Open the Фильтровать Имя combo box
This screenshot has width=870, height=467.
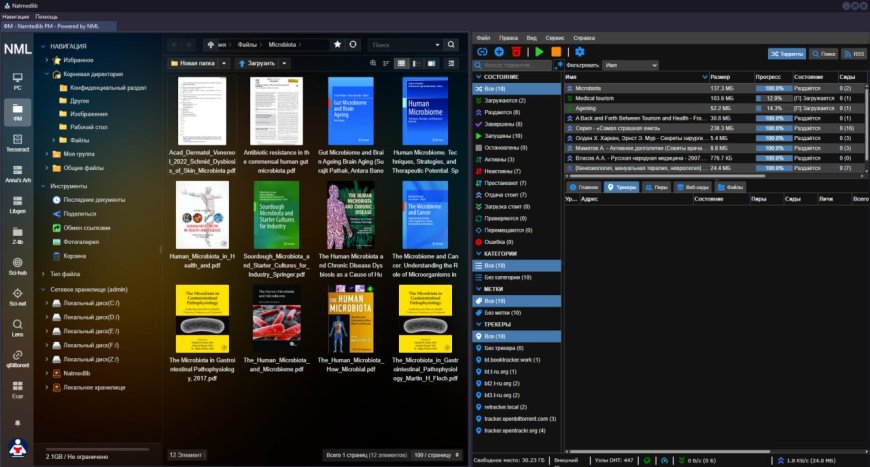tap(630, 65)
